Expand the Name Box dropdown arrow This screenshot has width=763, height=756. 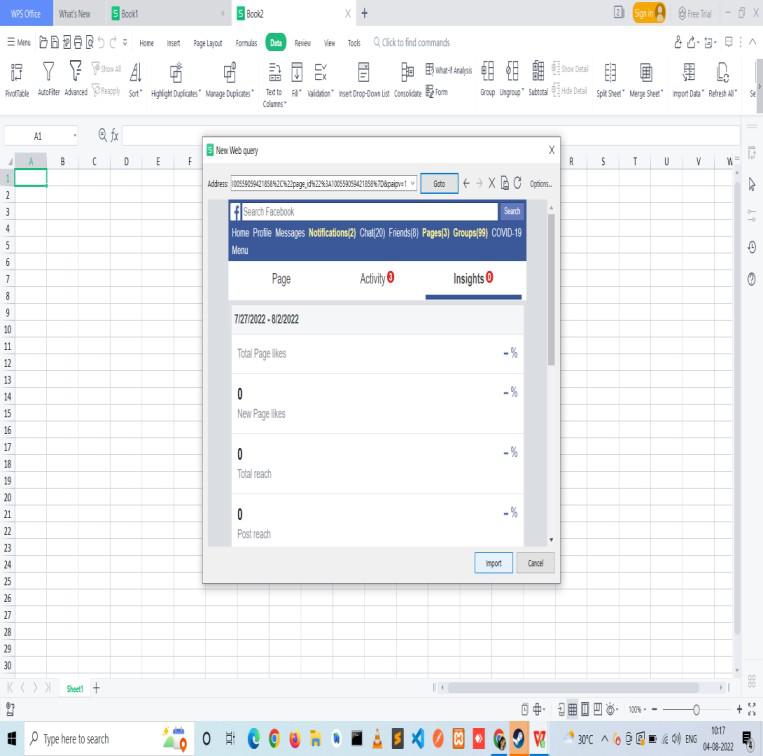[x=74, y=136]
